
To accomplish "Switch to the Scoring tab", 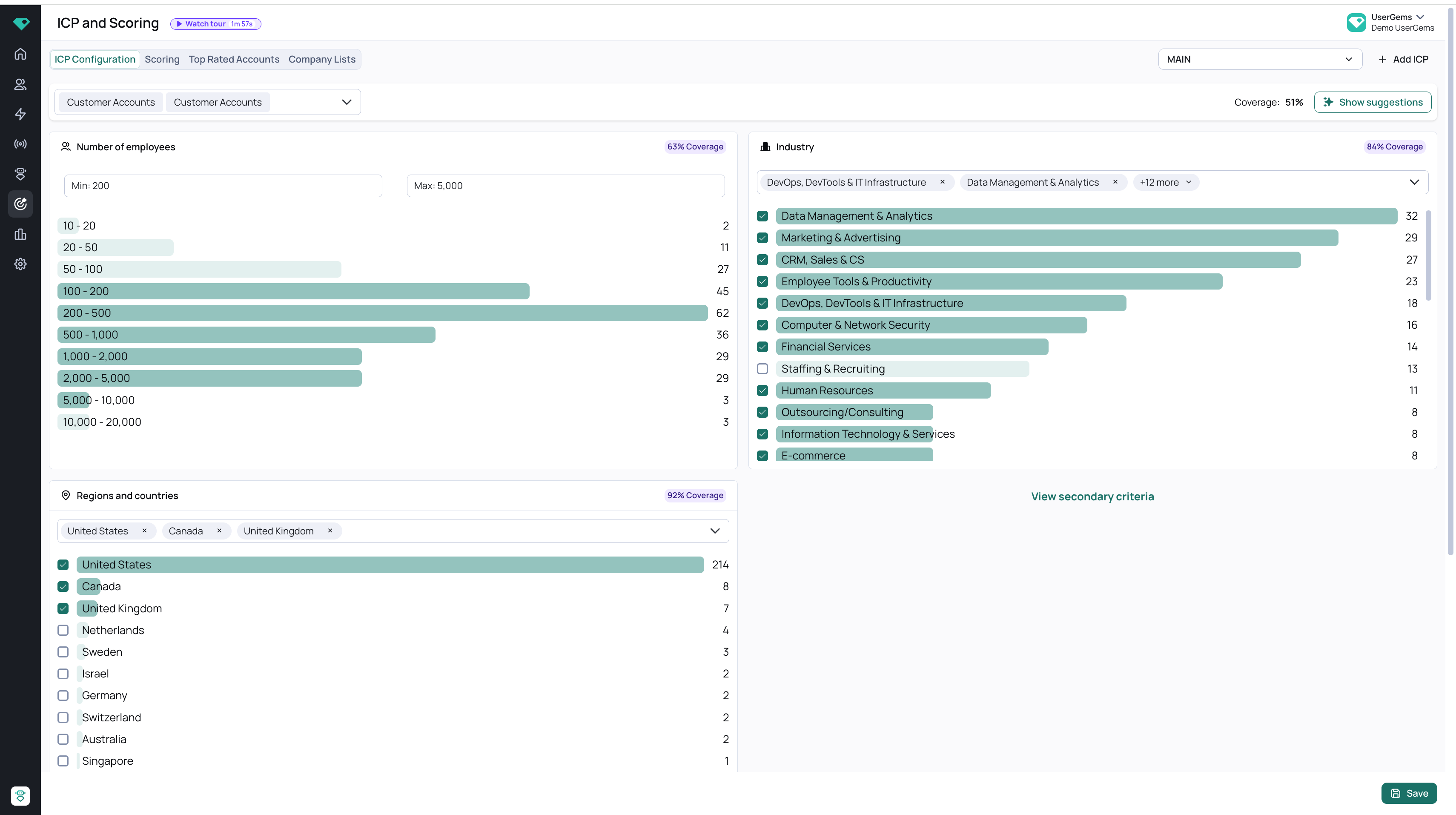I will tap(162, 59).
